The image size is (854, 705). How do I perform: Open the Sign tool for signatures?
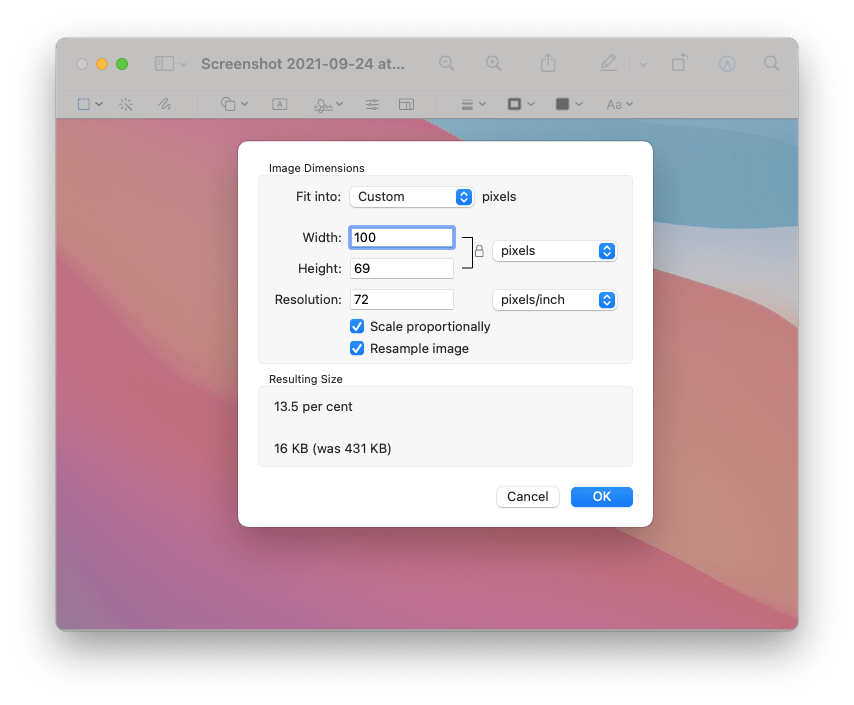tap(322, 104)
